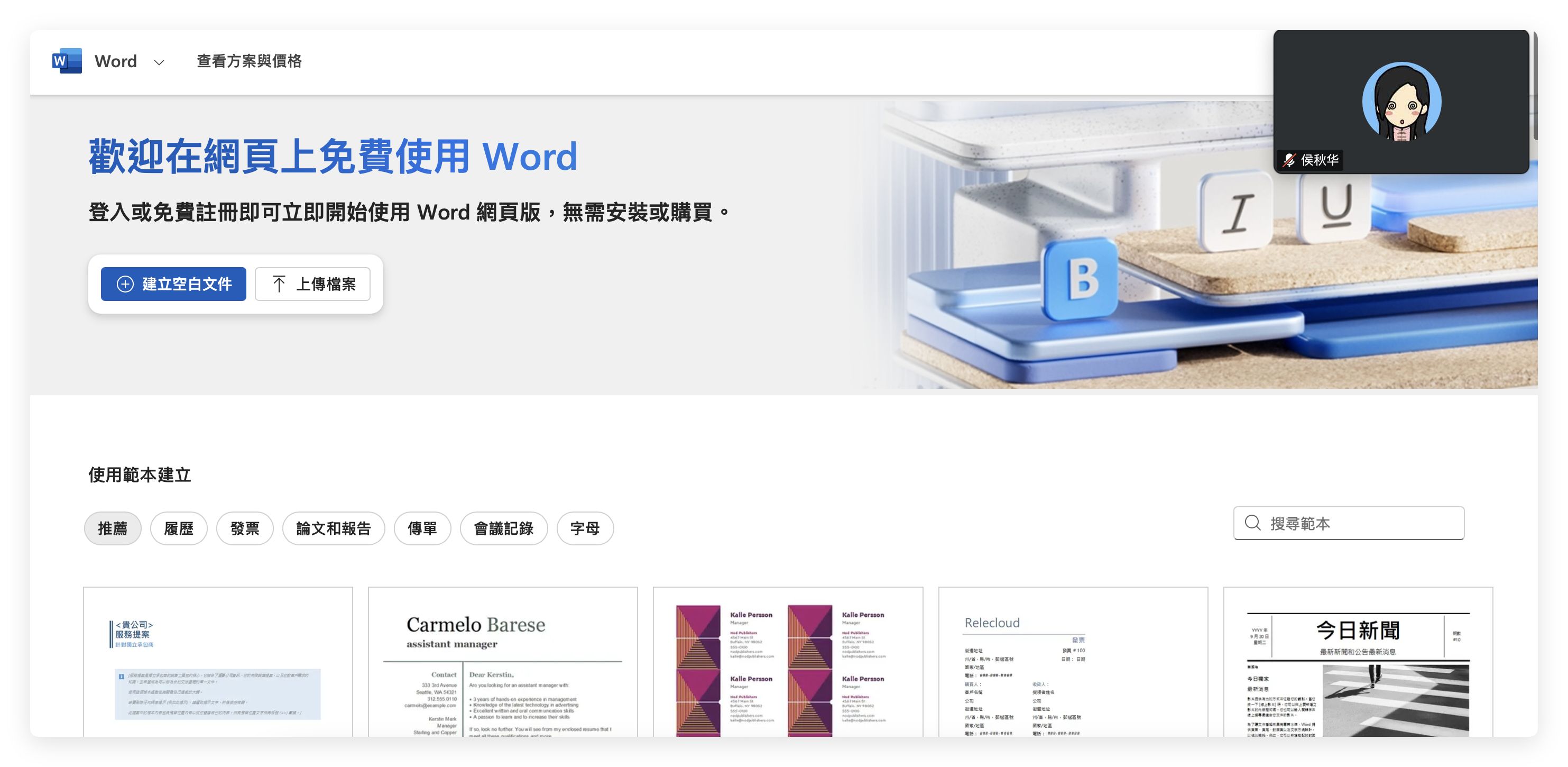1568x767 pixels.
Task: Click the magnifier search icon
Action: (x=1253, y=523)
